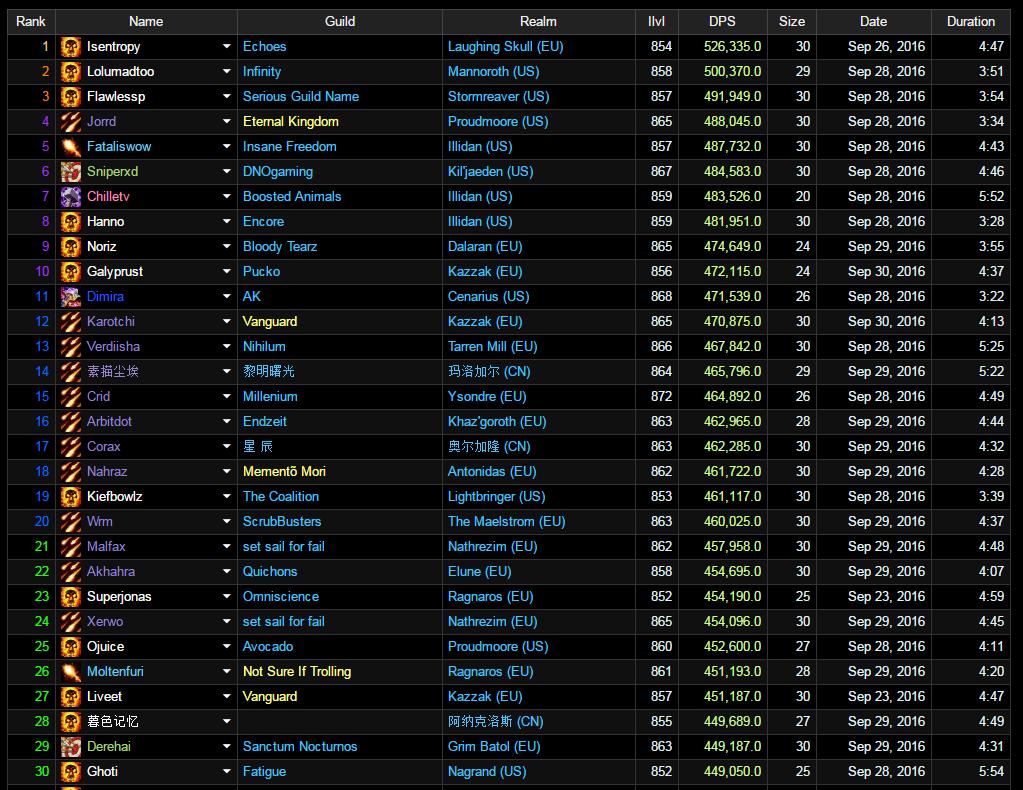This screenshot has height=790, width=1023.
Task: Click the fire icon beside Moltenfuri
Action: click(x=70, y=672)
